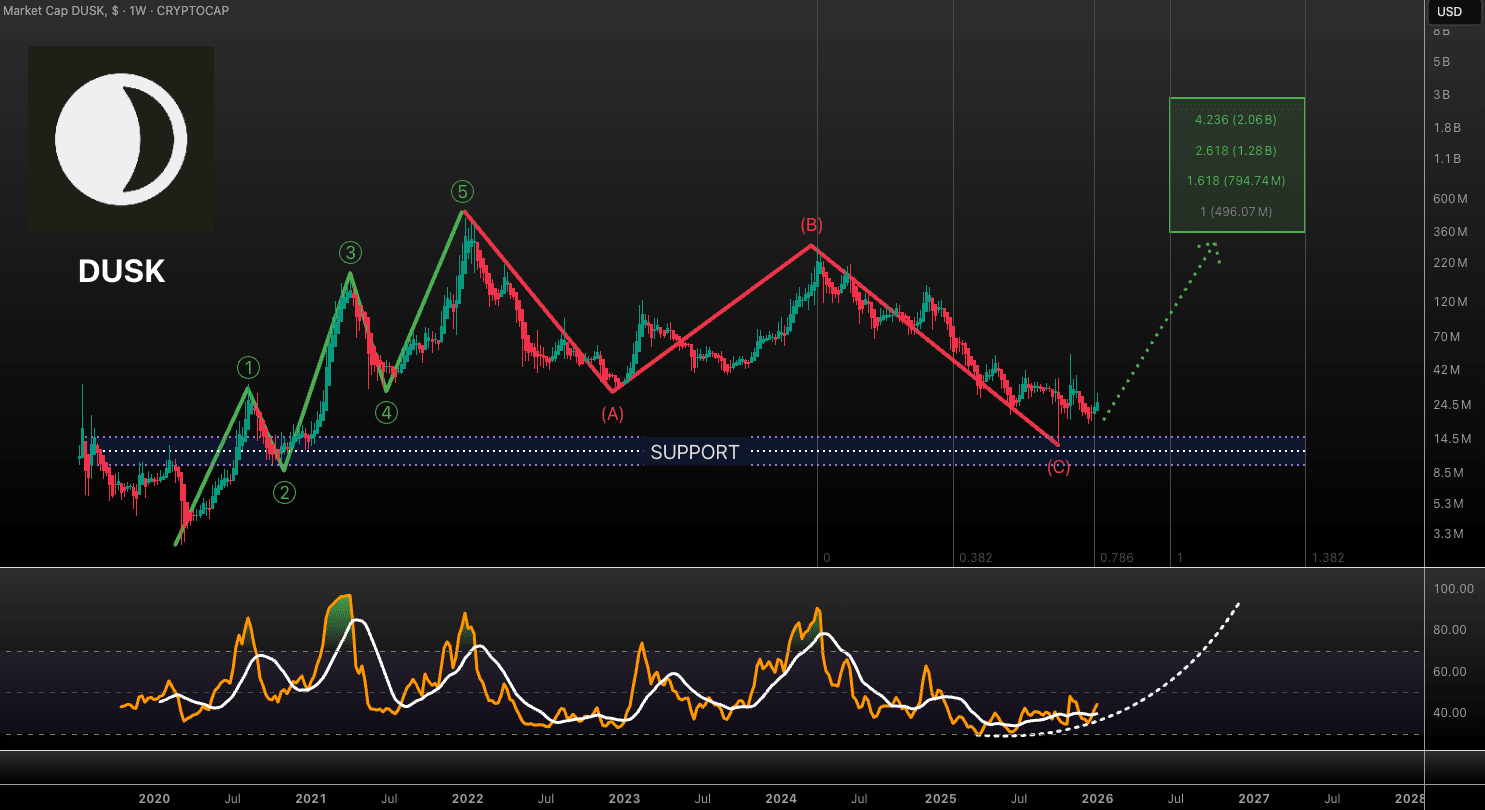Select the green circled wave 2 label
The height and width of the screenshot is (810, 1485).
285,492
